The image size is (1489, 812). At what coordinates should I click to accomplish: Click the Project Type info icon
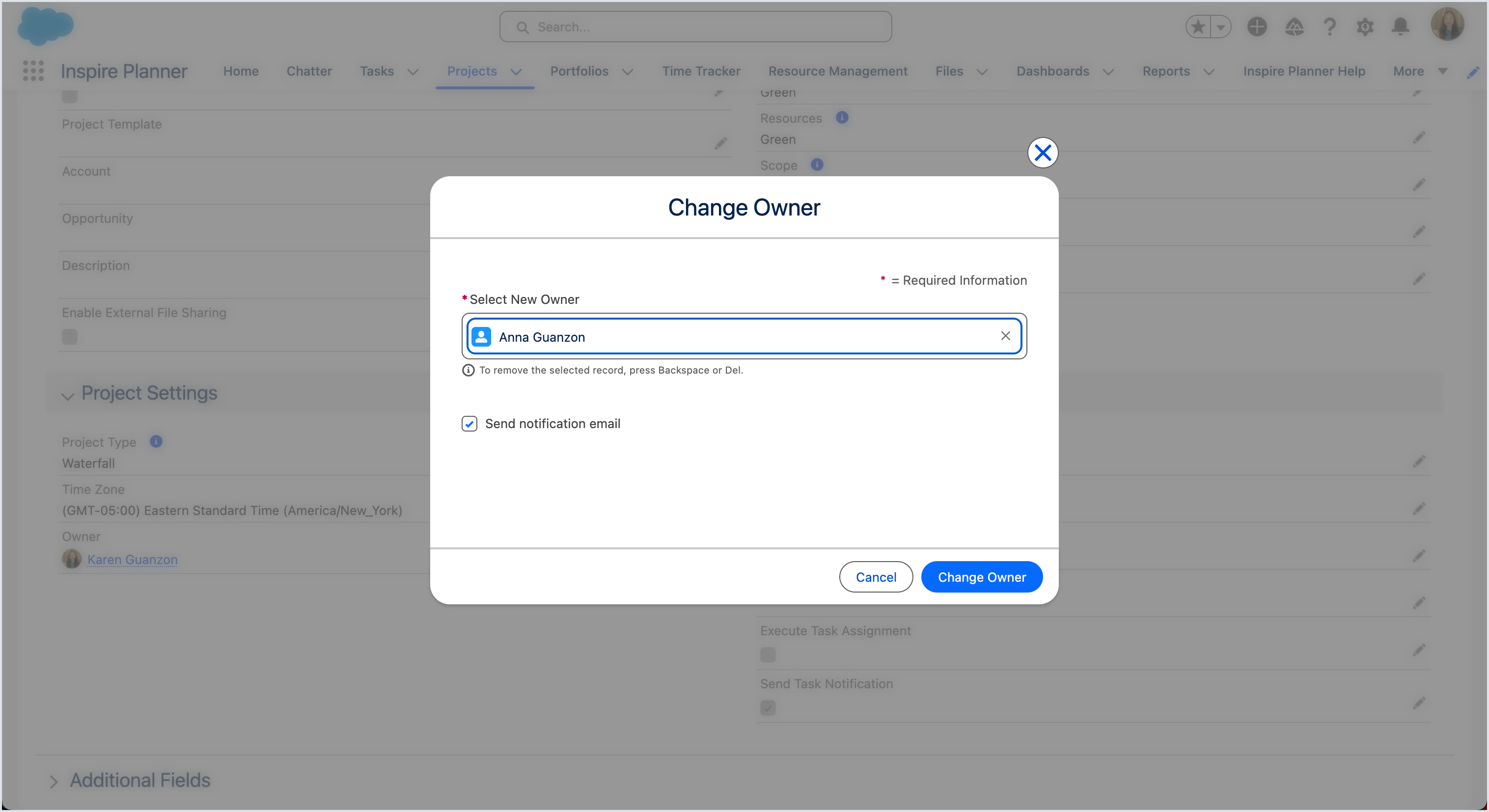156,441
